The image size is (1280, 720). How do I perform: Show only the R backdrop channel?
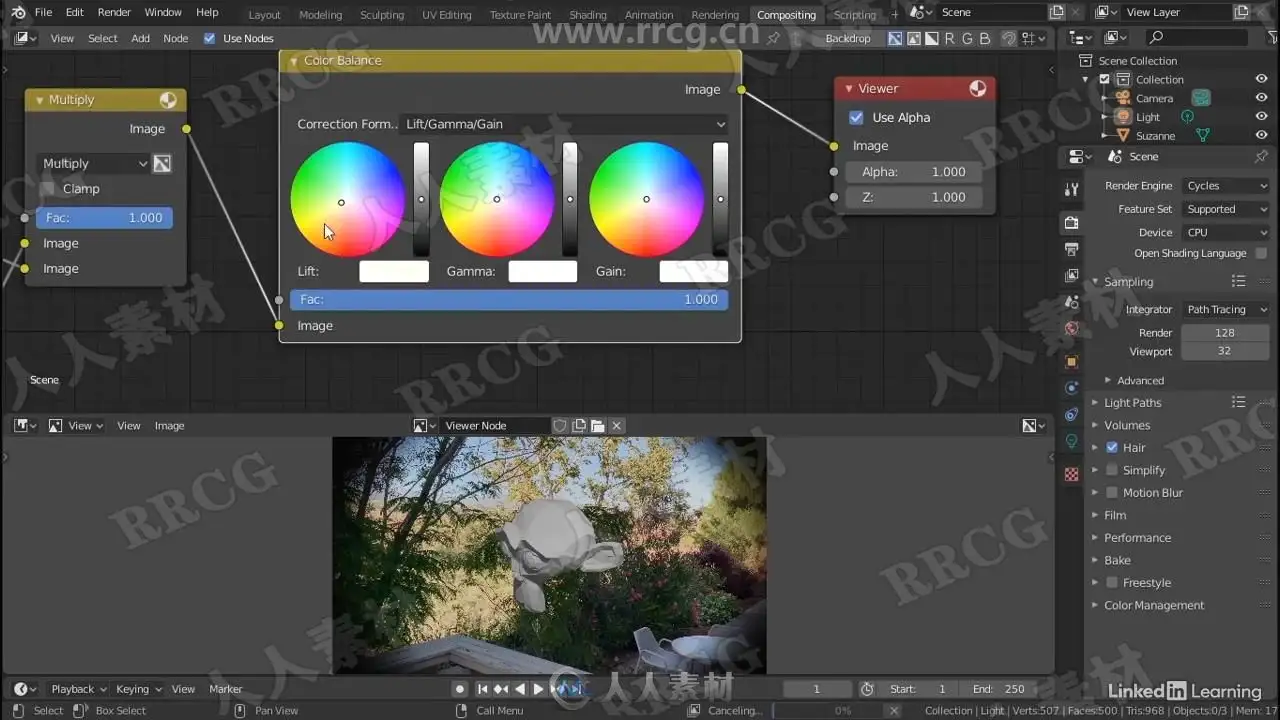(x=949, y=38)
